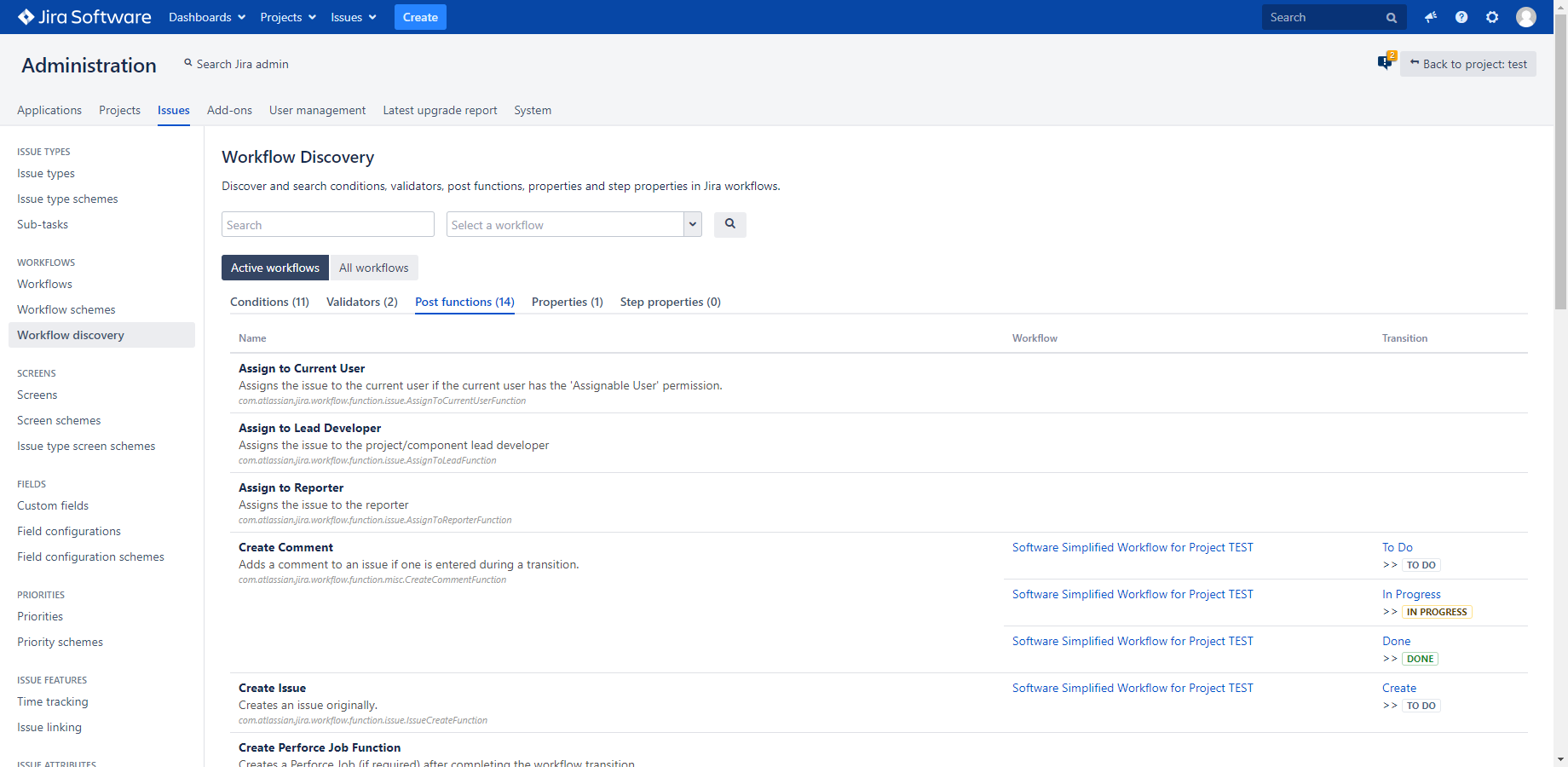This screenshot has height=767, width=1568.
Task: Click the green DONE status lozenge
Action: pyautogui.click(x=1420, y=659)
